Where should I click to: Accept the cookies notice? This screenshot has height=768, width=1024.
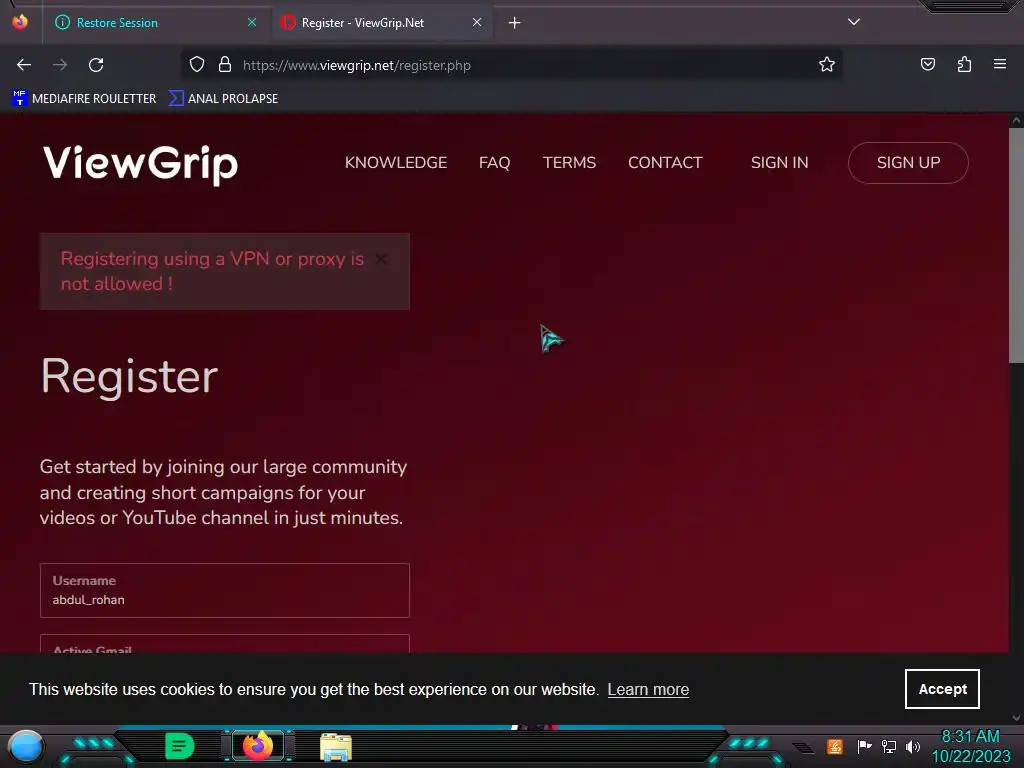[x=942, y=689]
